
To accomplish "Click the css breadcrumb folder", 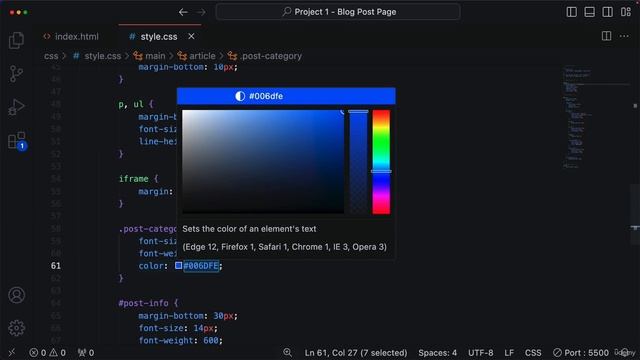I will click(51, 56).
